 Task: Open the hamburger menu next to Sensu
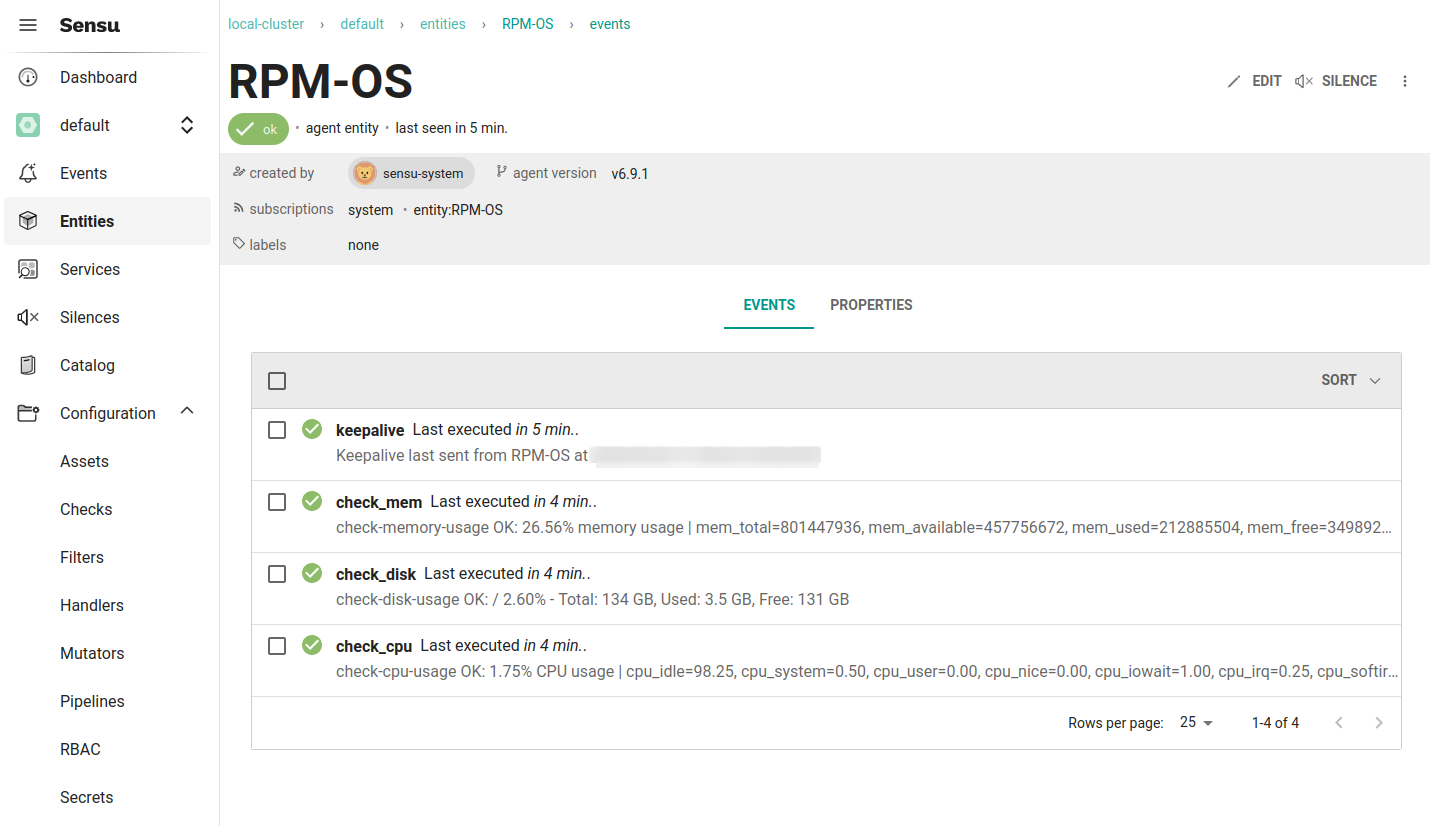(x=28, y=25)
